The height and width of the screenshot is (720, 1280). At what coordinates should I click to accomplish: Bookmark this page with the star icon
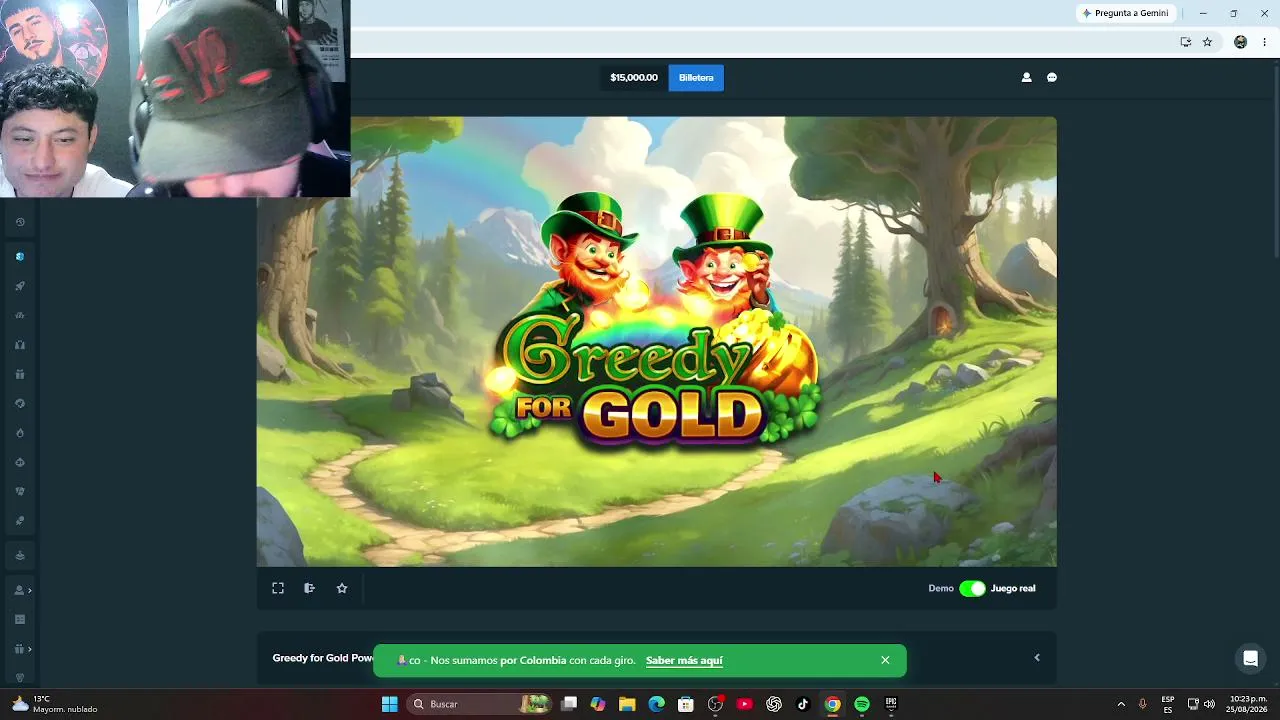tap(1207, 42)
